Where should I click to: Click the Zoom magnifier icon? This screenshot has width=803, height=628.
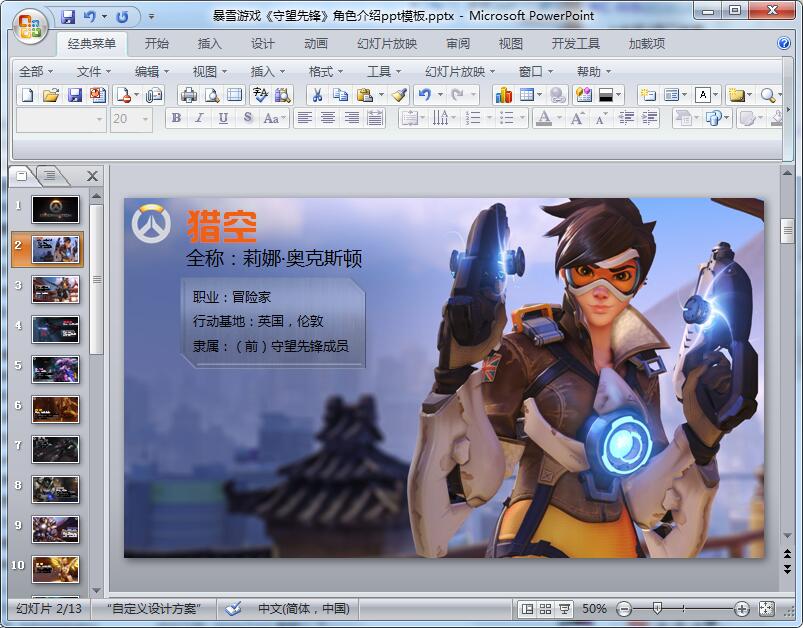click(767, 95)
